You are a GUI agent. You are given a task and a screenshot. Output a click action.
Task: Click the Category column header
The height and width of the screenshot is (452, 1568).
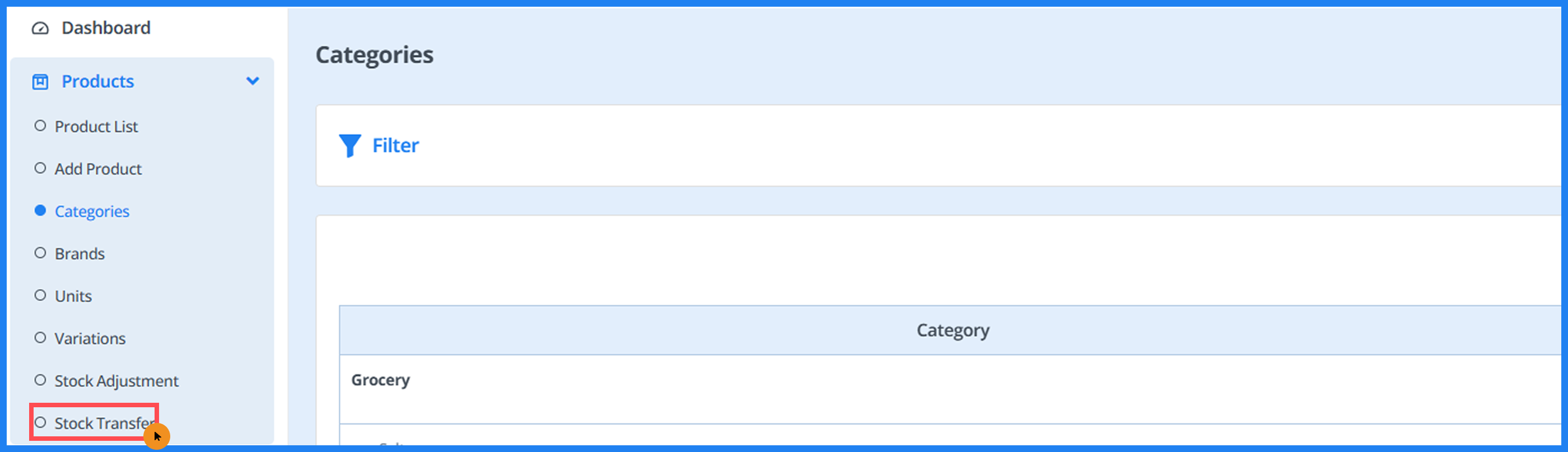(953, 331)
